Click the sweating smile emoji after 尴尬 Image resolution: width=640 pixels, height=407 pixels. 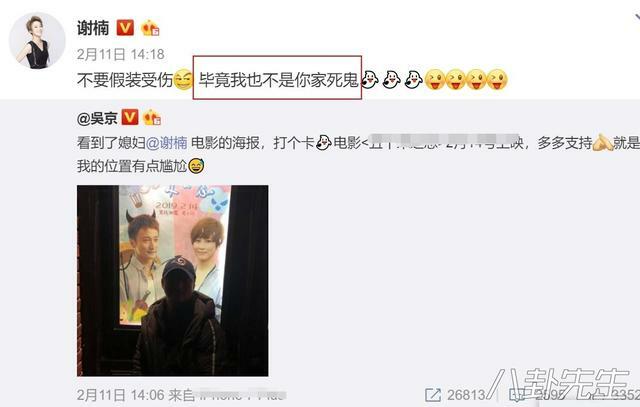coord(196,166)
